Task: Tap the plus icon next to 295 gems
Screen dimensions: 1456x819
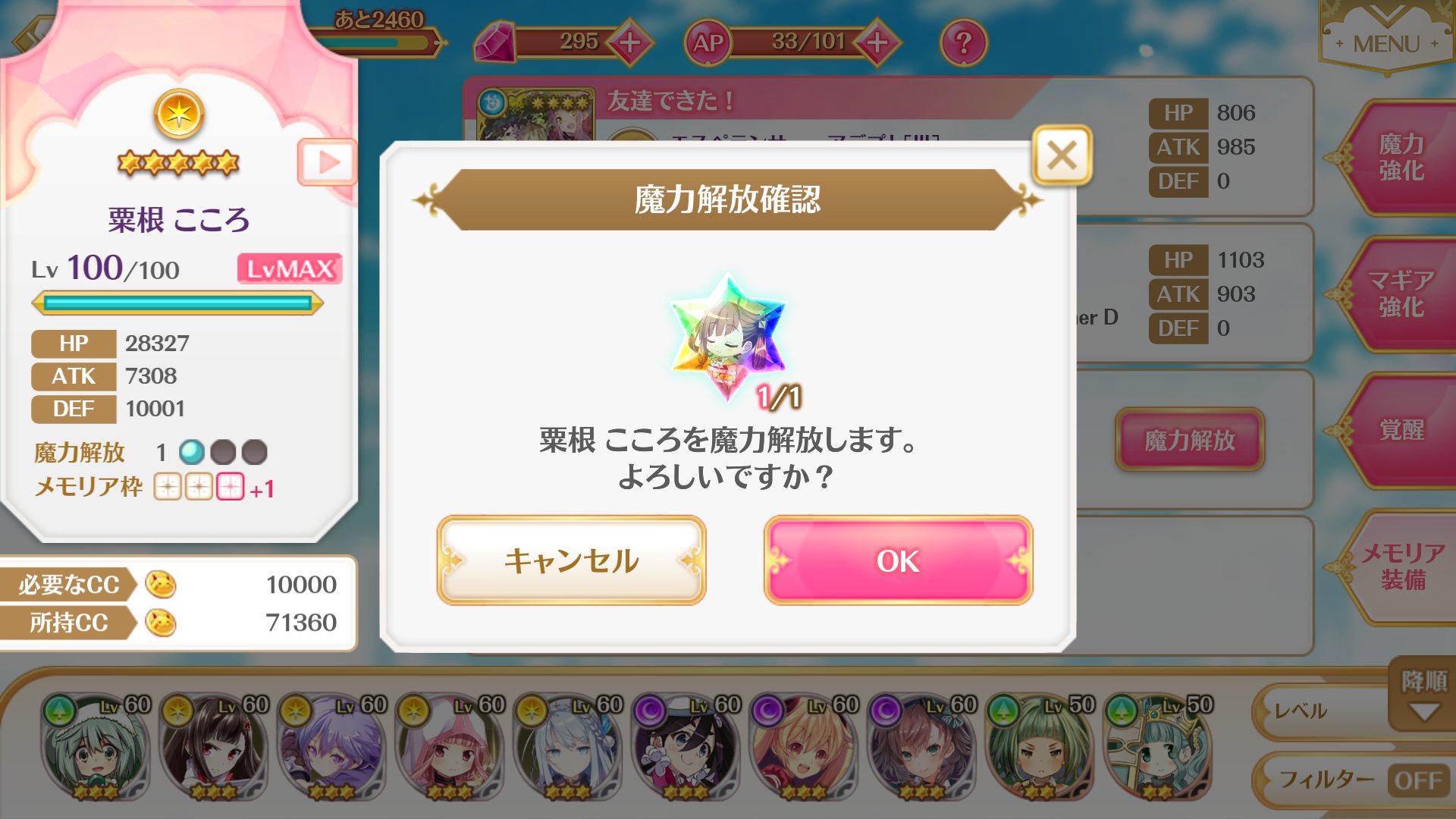Action: 629,42
